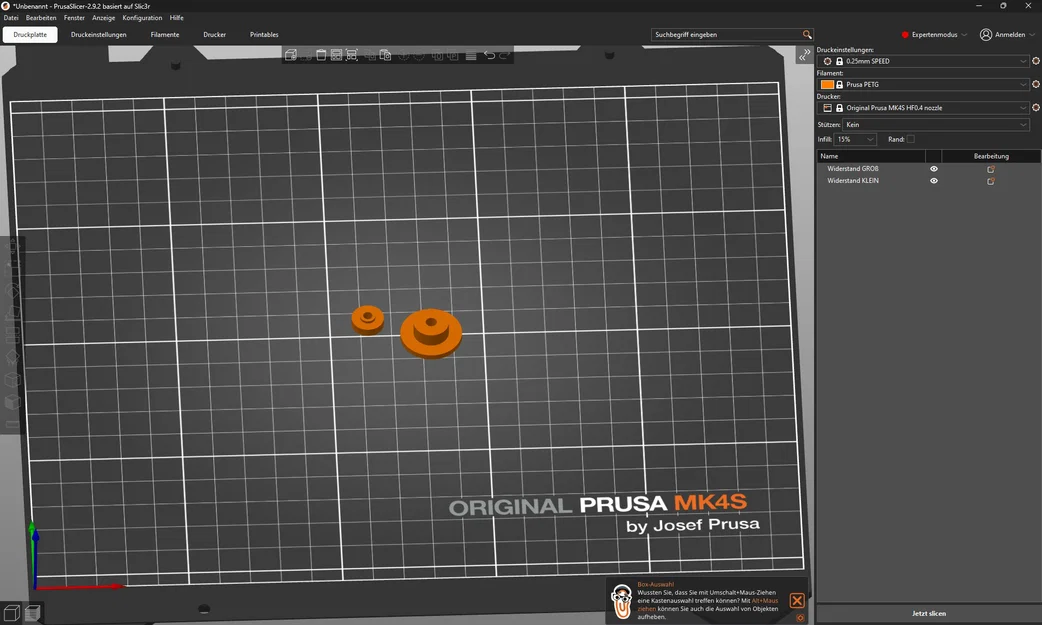Click the Jetzt slicen button
Image resolution: width=1042 pixels, height=625 pixels.
pos(928,613)
